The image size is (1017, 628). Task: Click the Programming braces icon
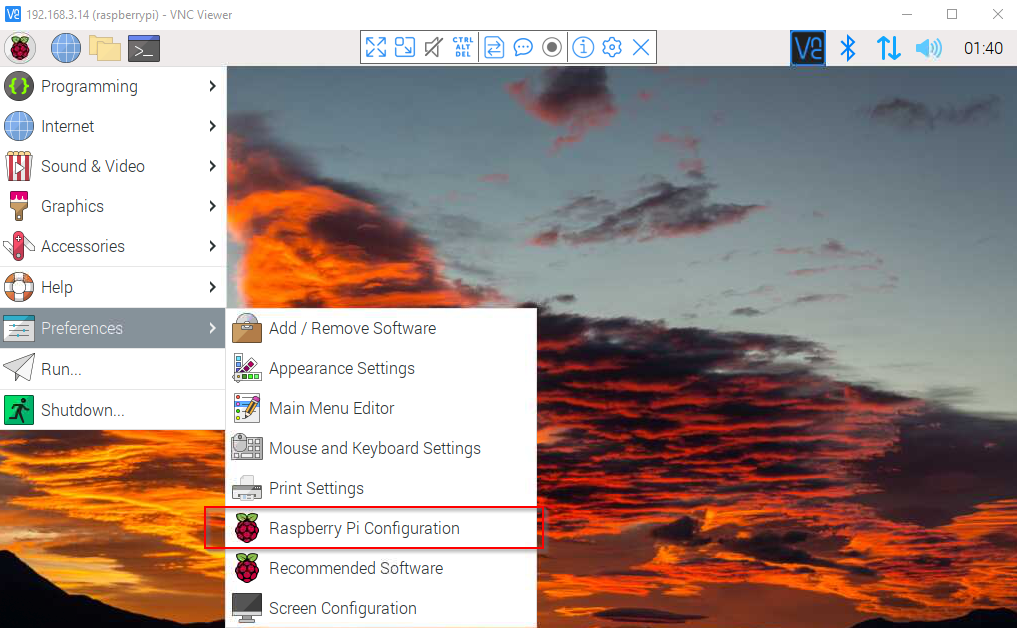click(19, 86)
